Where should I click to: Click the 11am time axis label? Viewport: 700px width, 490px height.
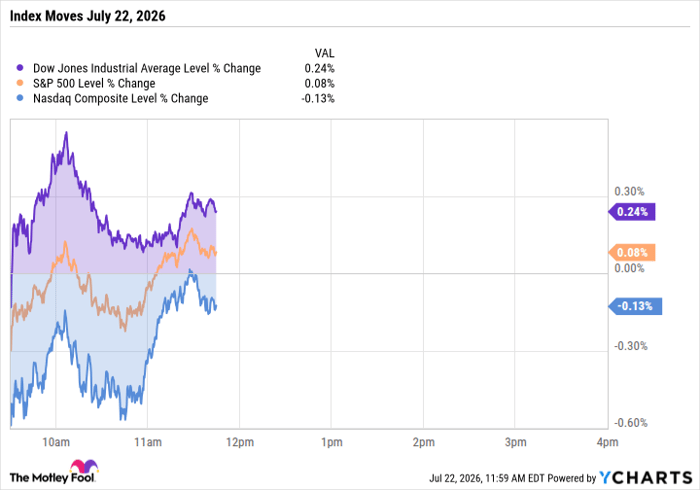tap(148, 442)
